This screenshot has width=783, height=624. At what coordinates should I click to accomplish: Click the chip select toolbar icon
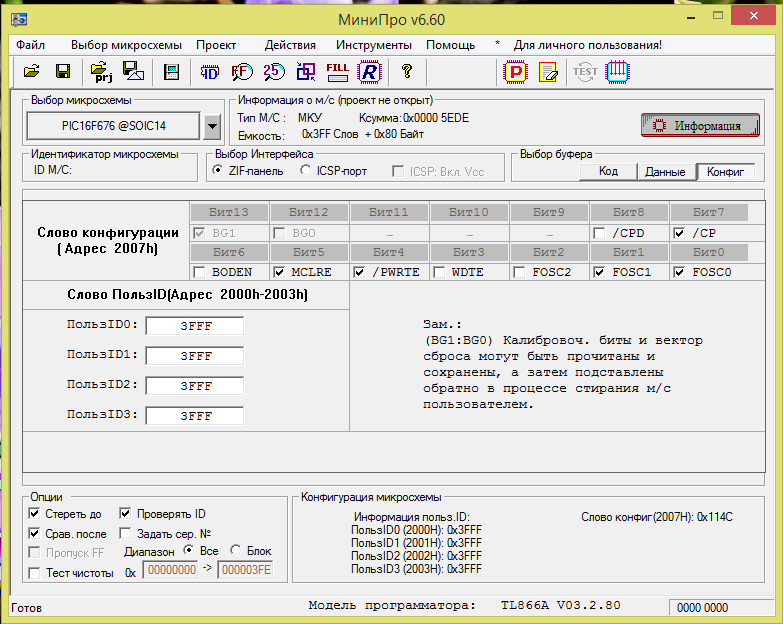click(x=171, y=72)
